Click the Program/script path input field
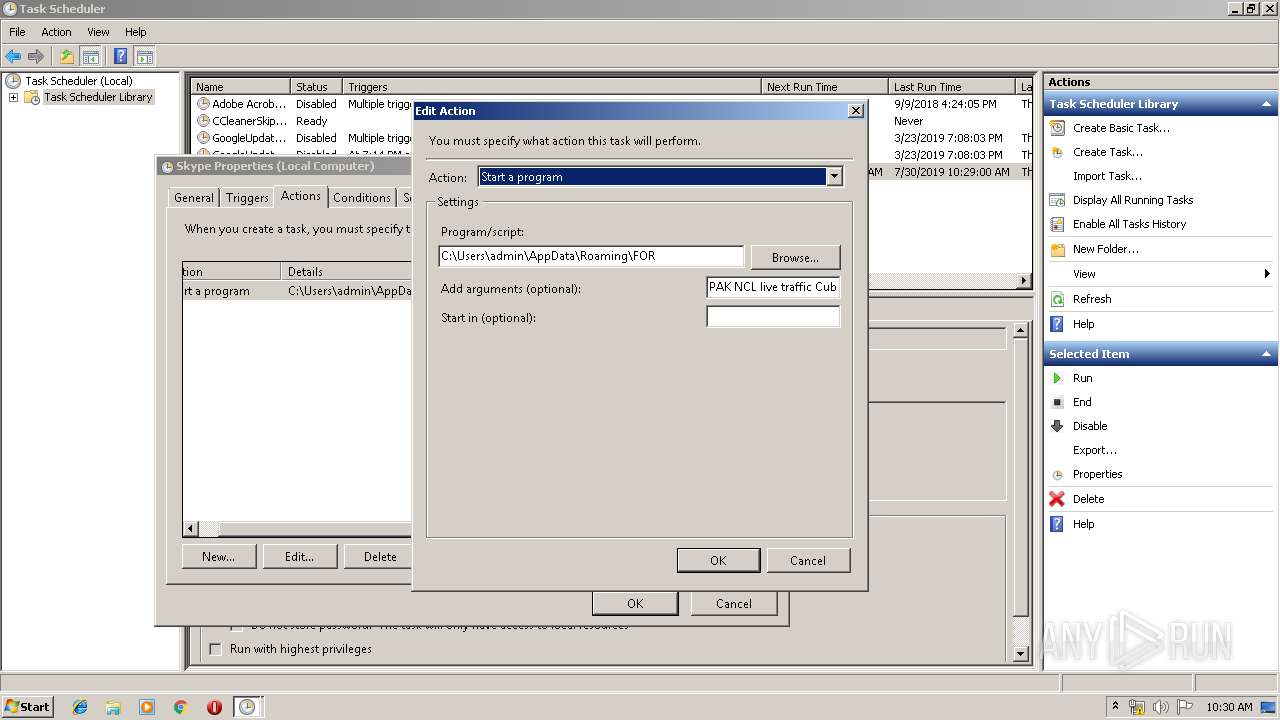The width and height of the screenshot is (1280, 720). click(x=591, y=256)
